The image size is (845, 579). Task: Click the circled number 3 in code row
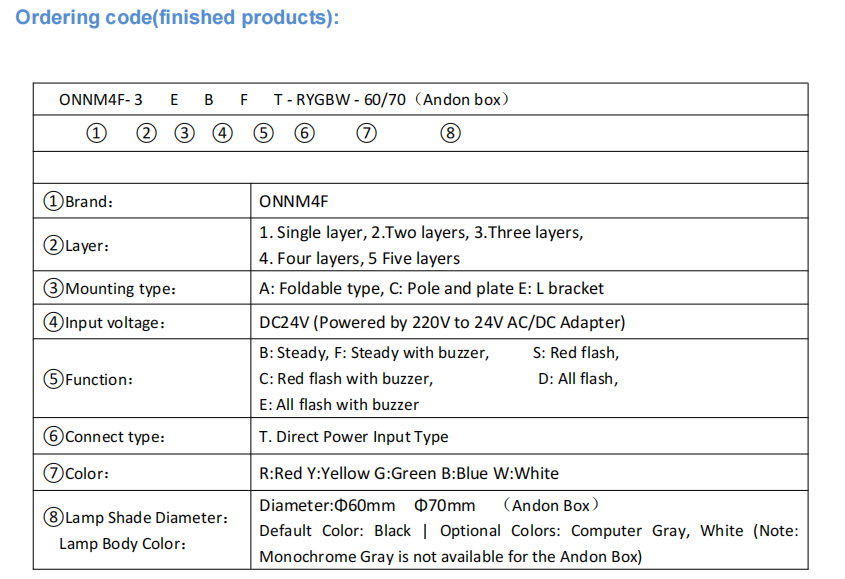[x=184, y=133]
